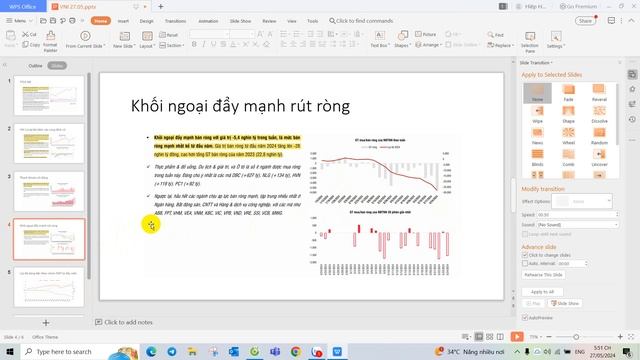The width and height of the screenshot is (640, 360).
Task: Select the None transition option
Action: [537, 93]
